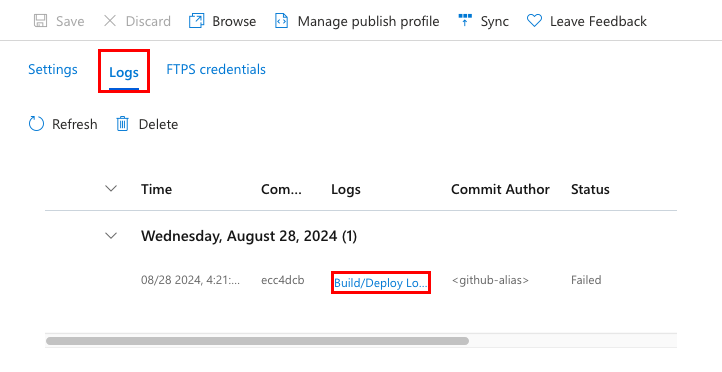Click the Status column header
The width and height of the screenshot is (722, 372).
590,189
